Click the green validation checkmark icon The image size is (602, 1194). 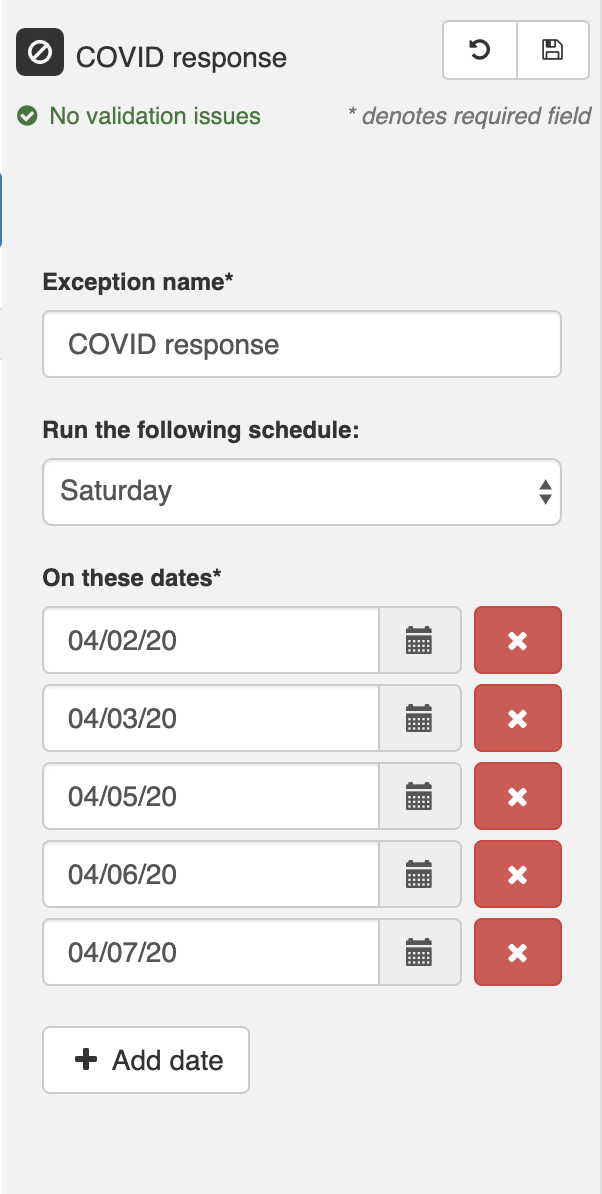coord(27,116)
